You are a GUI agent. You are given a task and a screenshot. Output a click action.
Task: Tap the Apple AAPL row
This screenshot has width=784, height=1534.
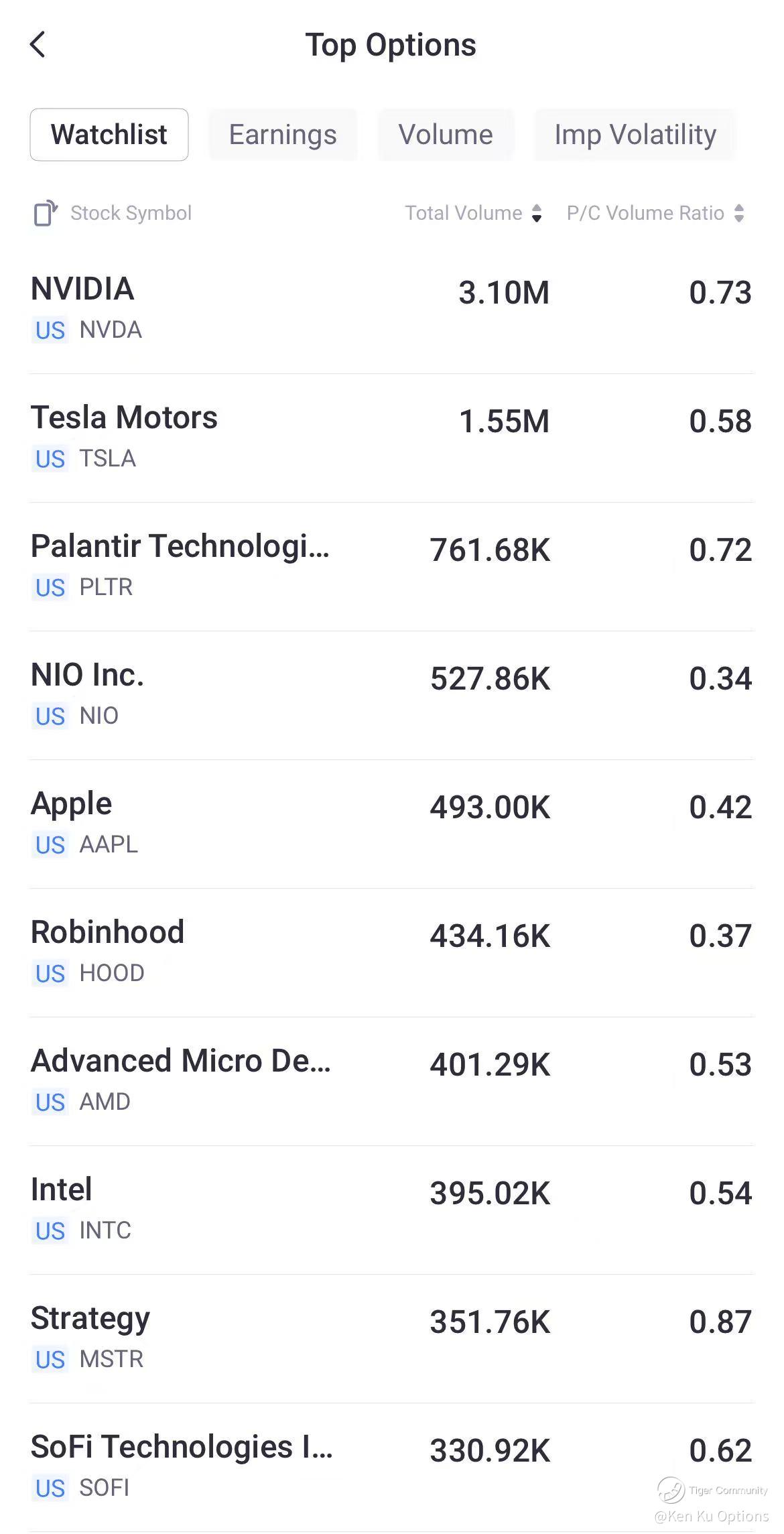[x=391, y=823]
